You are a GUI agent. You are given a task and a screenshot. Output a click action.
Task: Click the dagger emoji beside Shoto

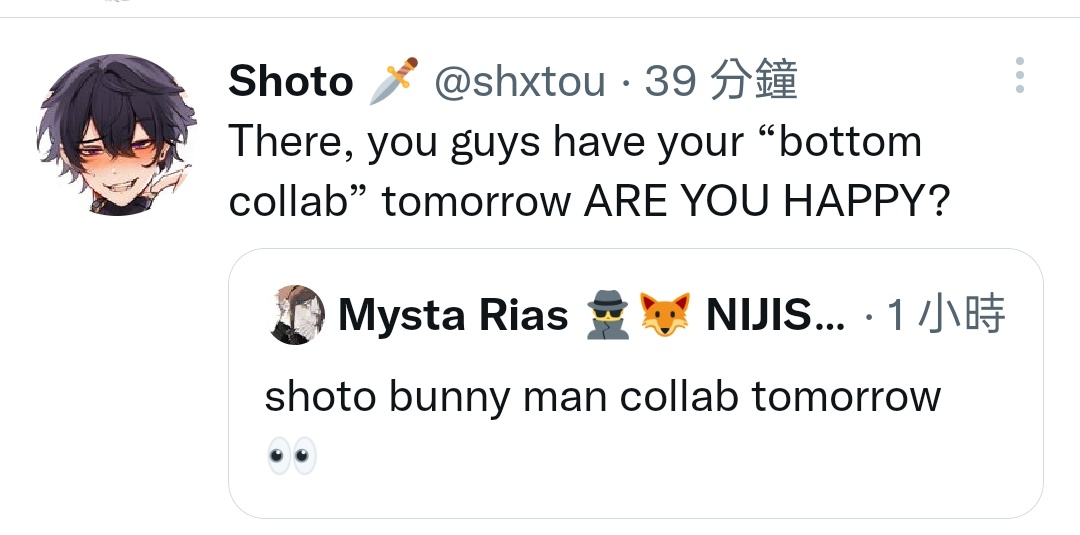[394, 80]
